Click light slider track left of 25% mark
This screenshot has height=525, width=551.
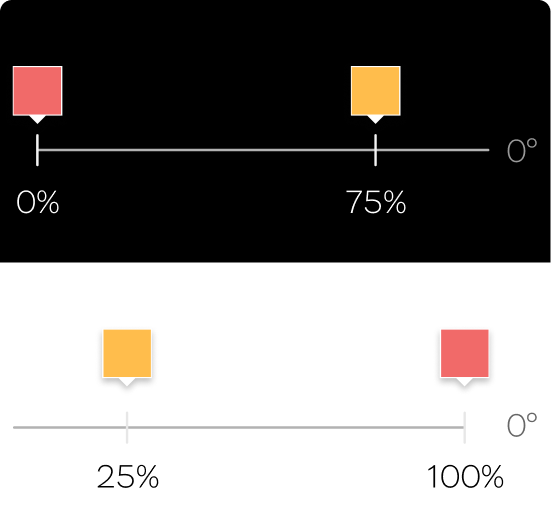[70, 428]
